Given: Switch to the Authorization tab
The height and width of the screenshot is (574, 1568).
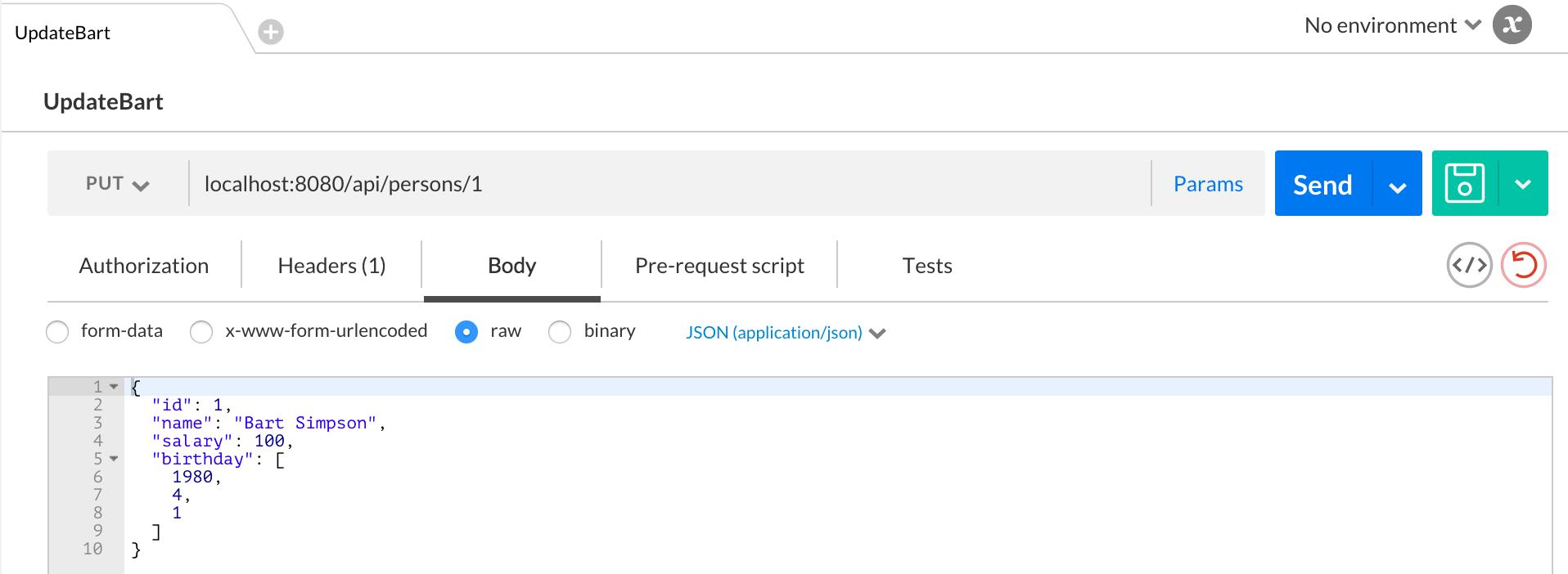Looking at the screenshot, I should click(x=144, y=266).
